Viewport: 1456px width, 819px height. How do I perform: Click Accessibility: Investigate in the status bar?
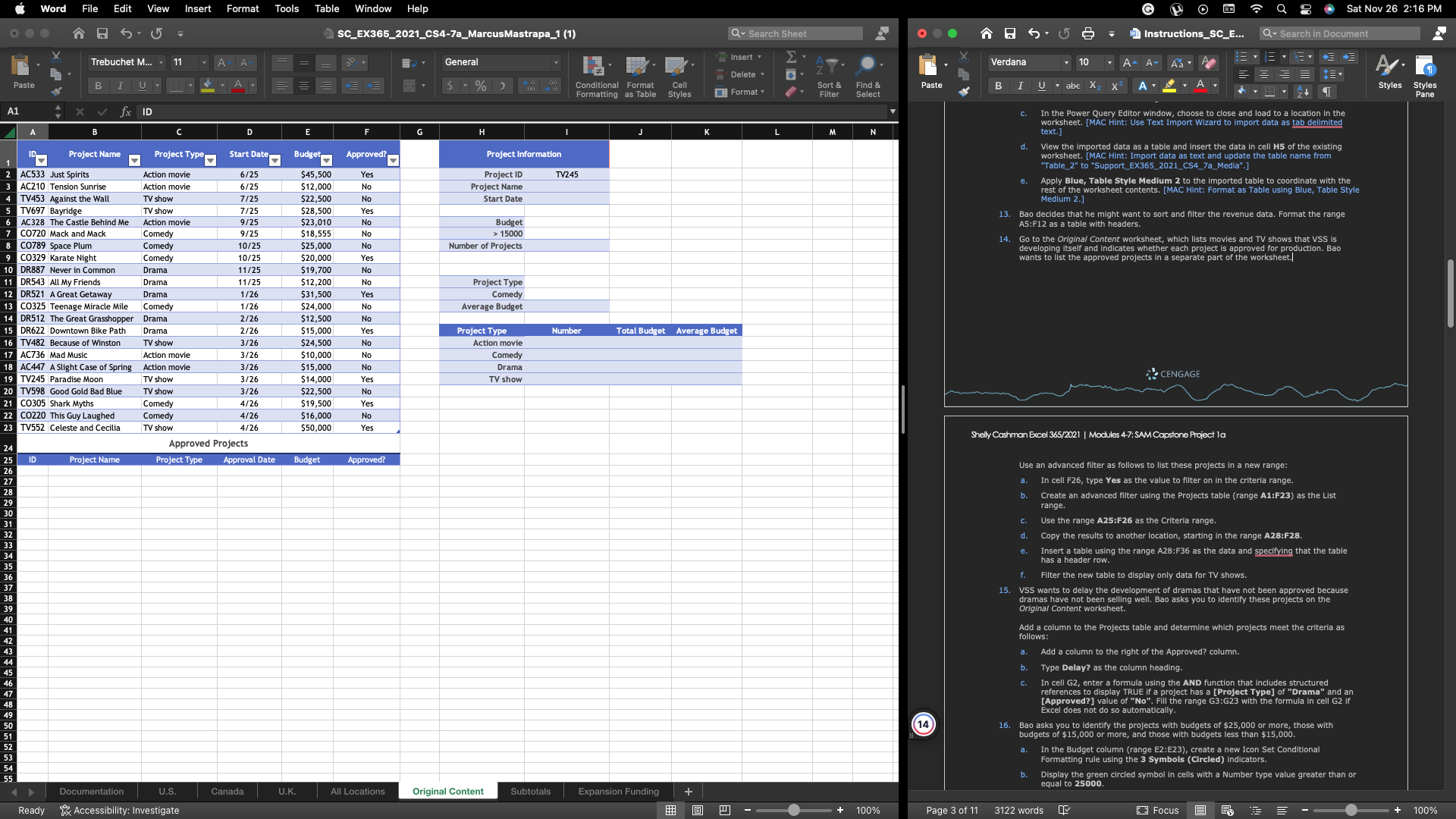pyautogui.click(x=126, y=810)
